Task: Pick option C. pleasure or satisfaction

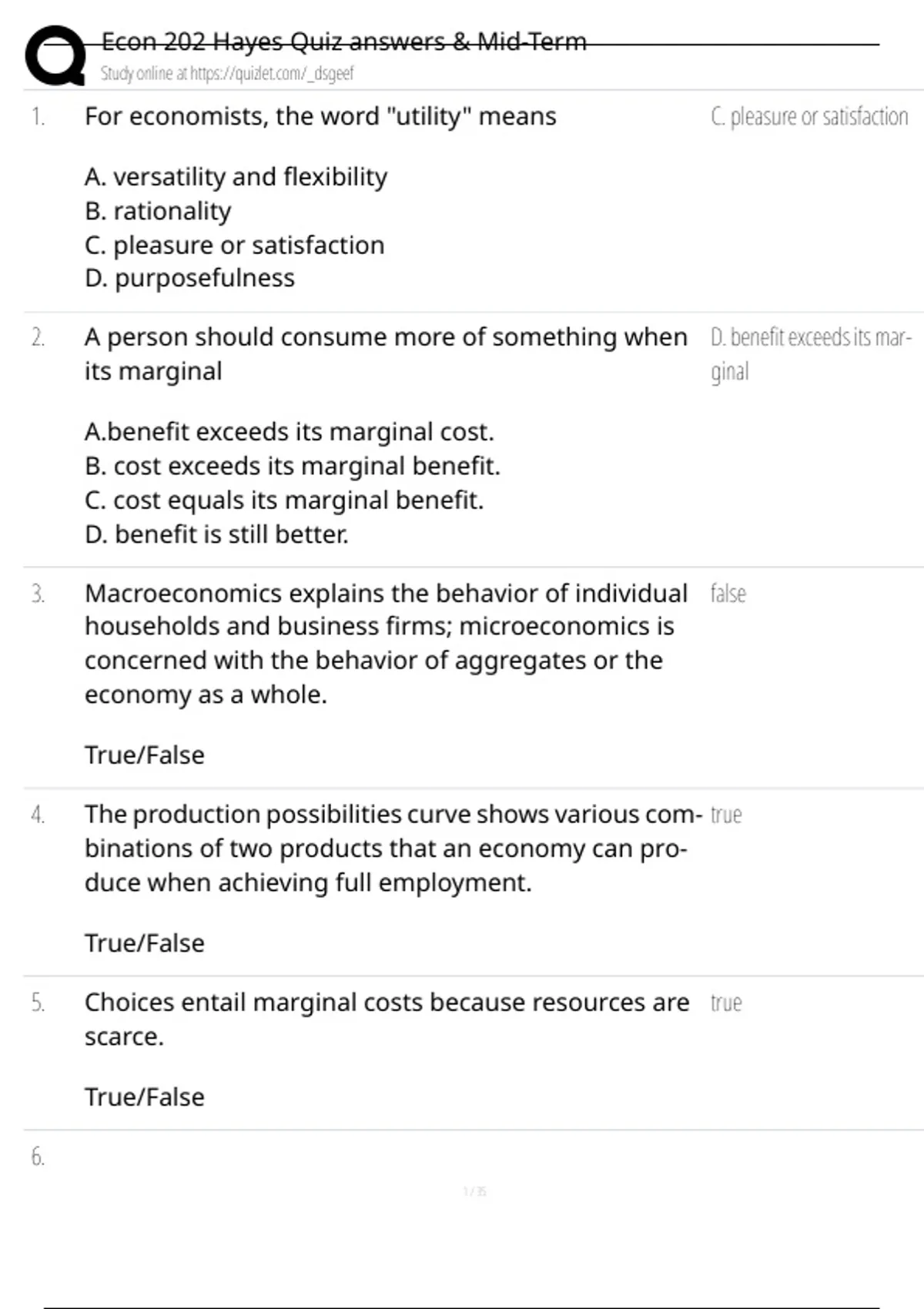Action: pyautogui.click(x=234, y=245)
